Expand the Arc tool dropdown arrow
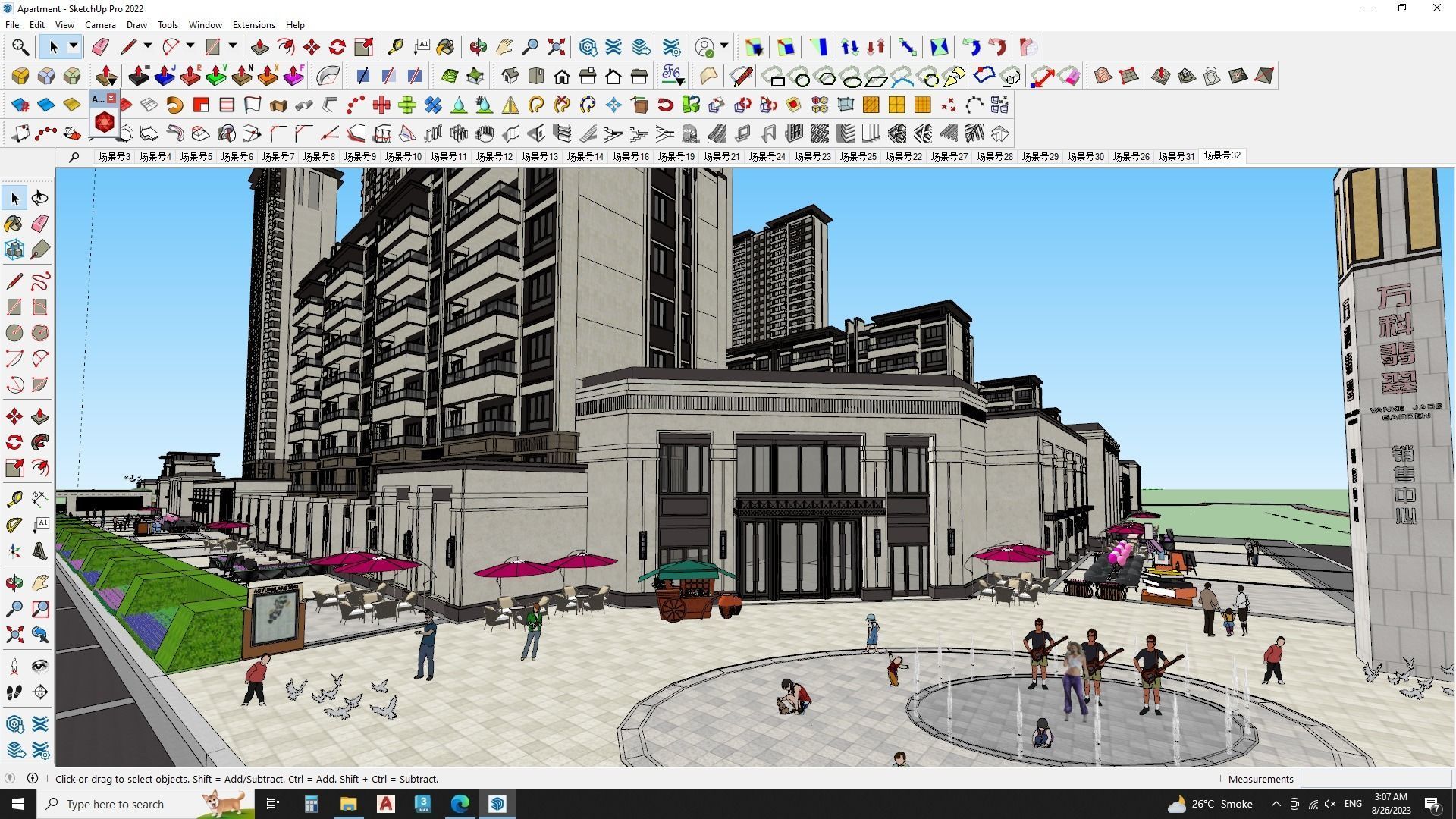 190,47
